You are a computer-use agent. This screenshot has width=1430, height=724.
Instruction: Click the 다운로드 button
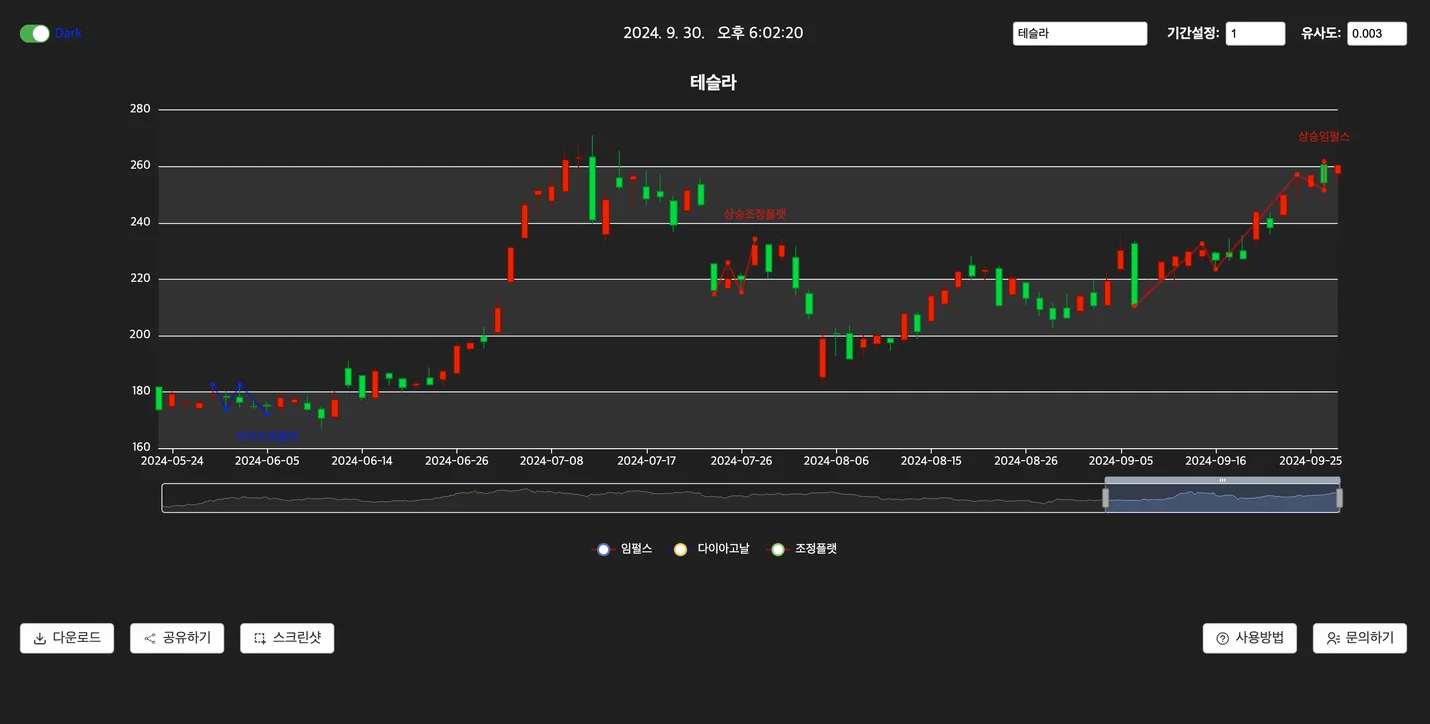click(67, 638)
